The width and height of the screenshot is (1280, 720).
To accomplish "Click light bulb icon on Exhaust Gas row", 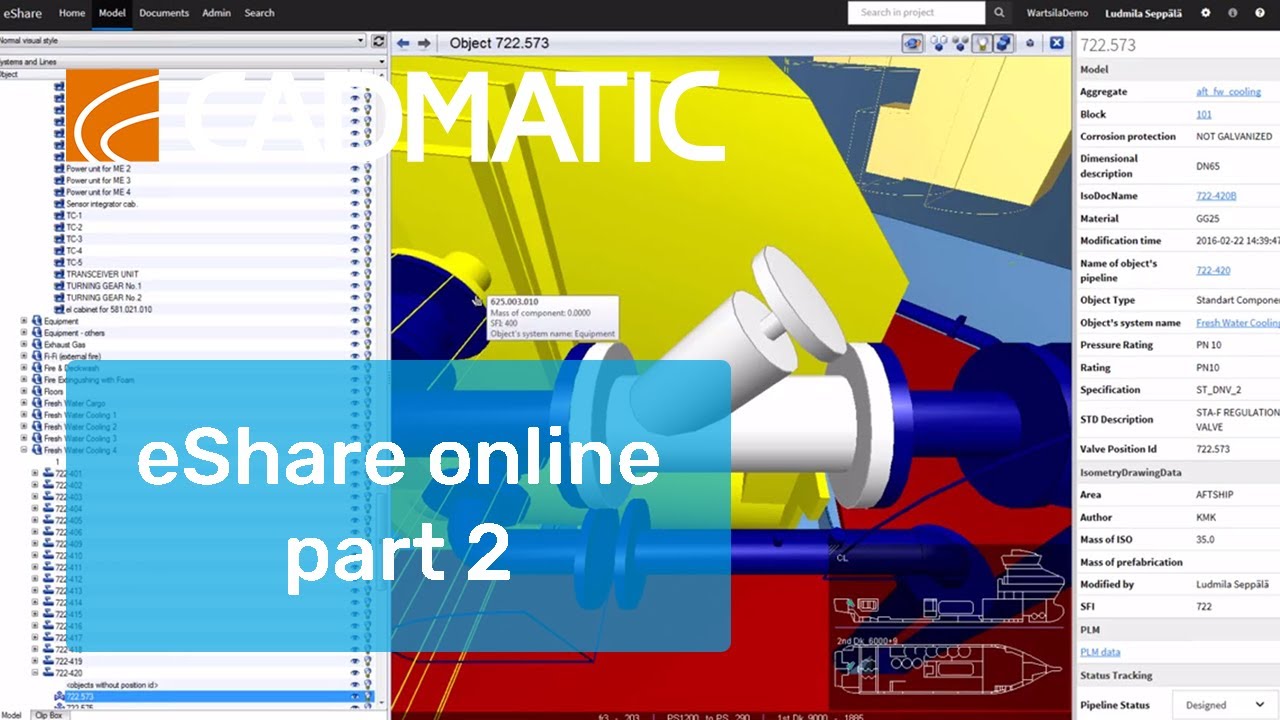I will click(x=367, y=344).
